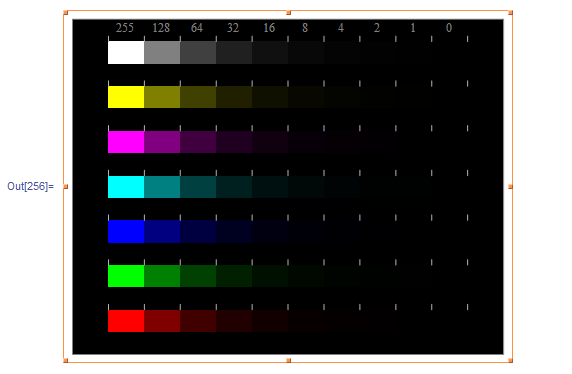Screen dimensions: 572x374
Task: Click the Out[256]= cell label
Action: [30, 186]
